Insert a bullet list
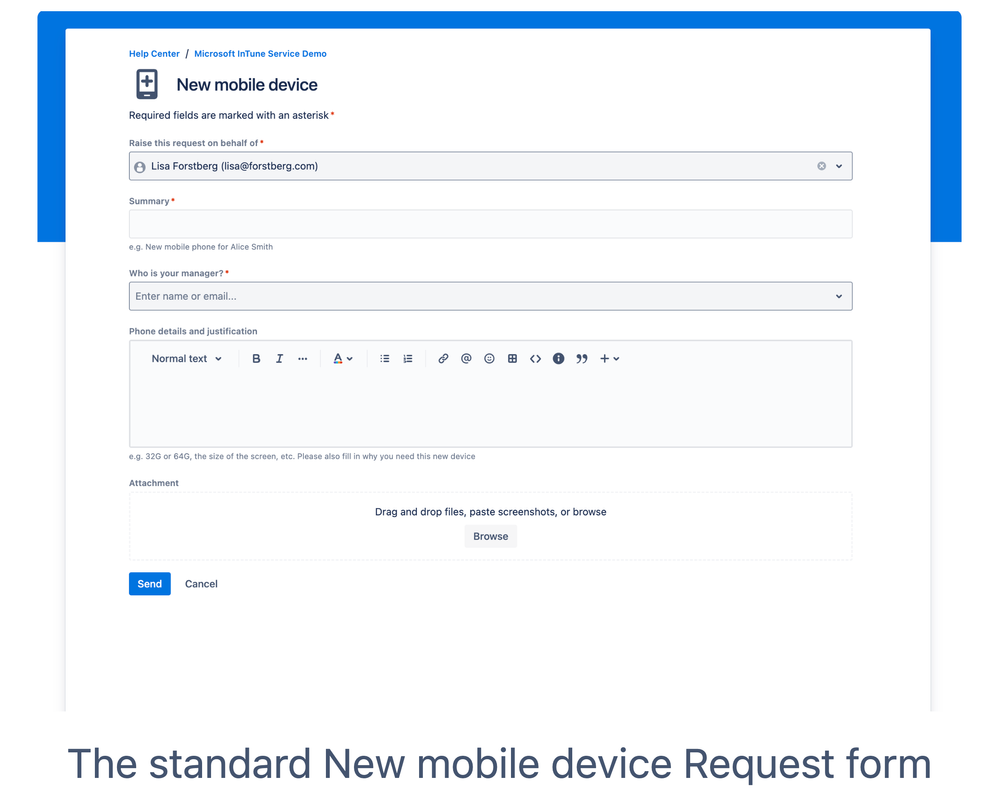 coord(385,358)
